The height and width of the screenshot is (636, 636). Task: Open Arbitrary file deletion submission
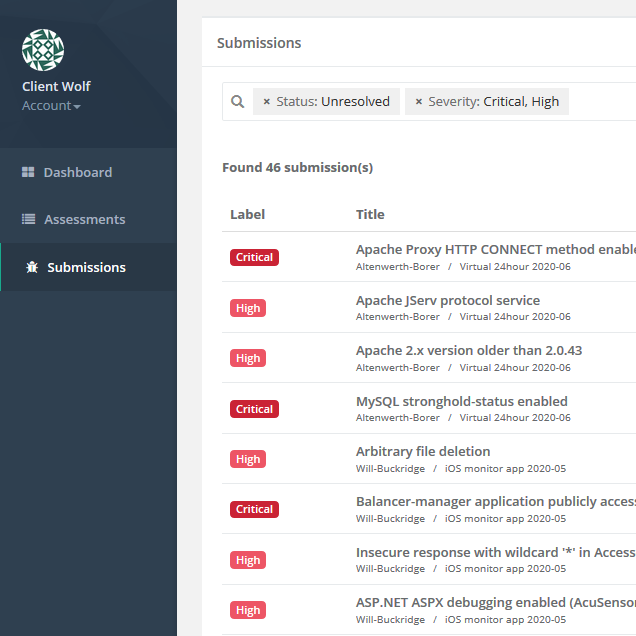[423, 451]
